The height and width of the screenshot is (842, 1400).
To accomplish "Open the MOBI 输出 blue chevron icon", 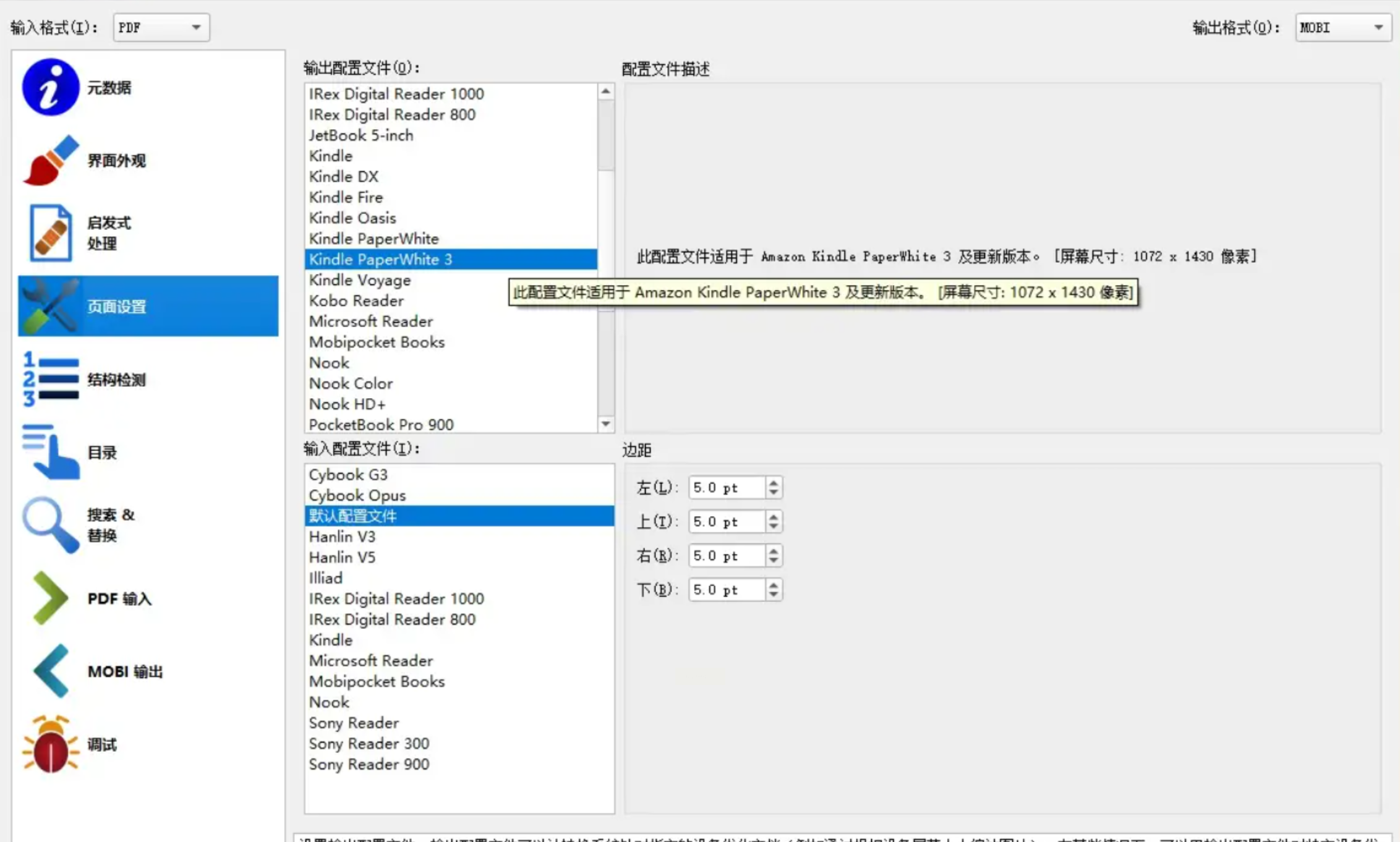I will pos(50,671).
